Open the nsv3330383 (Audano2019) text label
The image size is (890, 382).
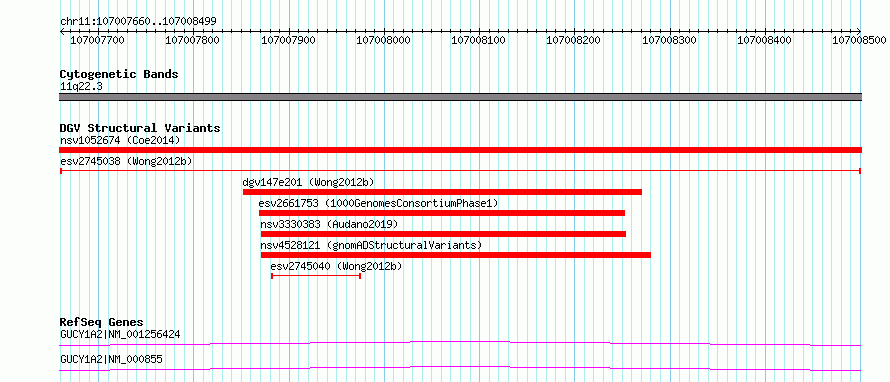coord(329,224)
